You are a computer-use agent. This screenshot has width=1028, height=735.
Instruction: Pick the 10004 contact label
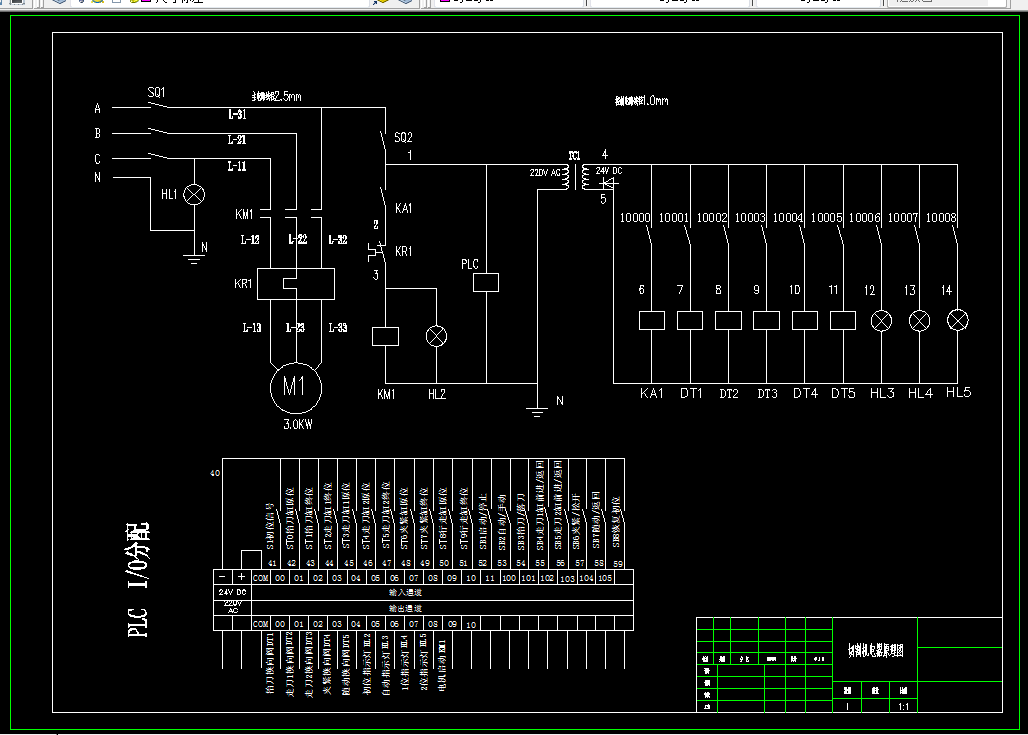click(x=787, y=218)
